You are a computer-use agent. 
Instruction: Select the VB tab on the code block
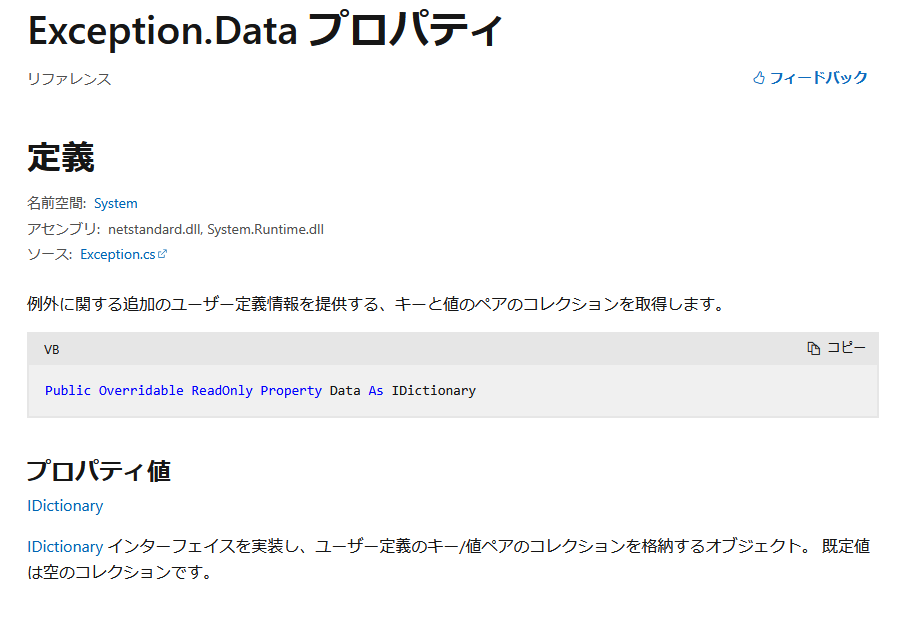[x=53, y=348]
